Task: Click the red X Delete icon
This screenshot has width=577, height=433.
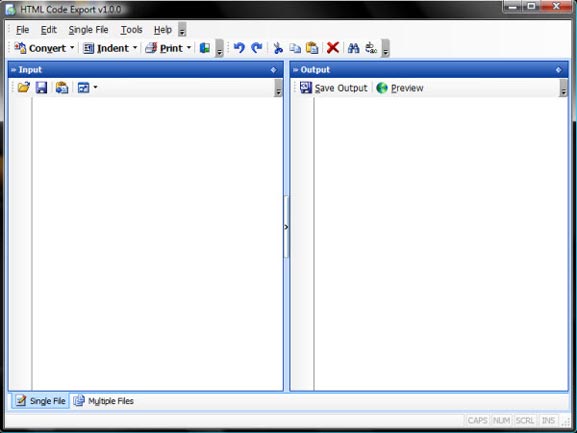Action: (x=333, y=48)
